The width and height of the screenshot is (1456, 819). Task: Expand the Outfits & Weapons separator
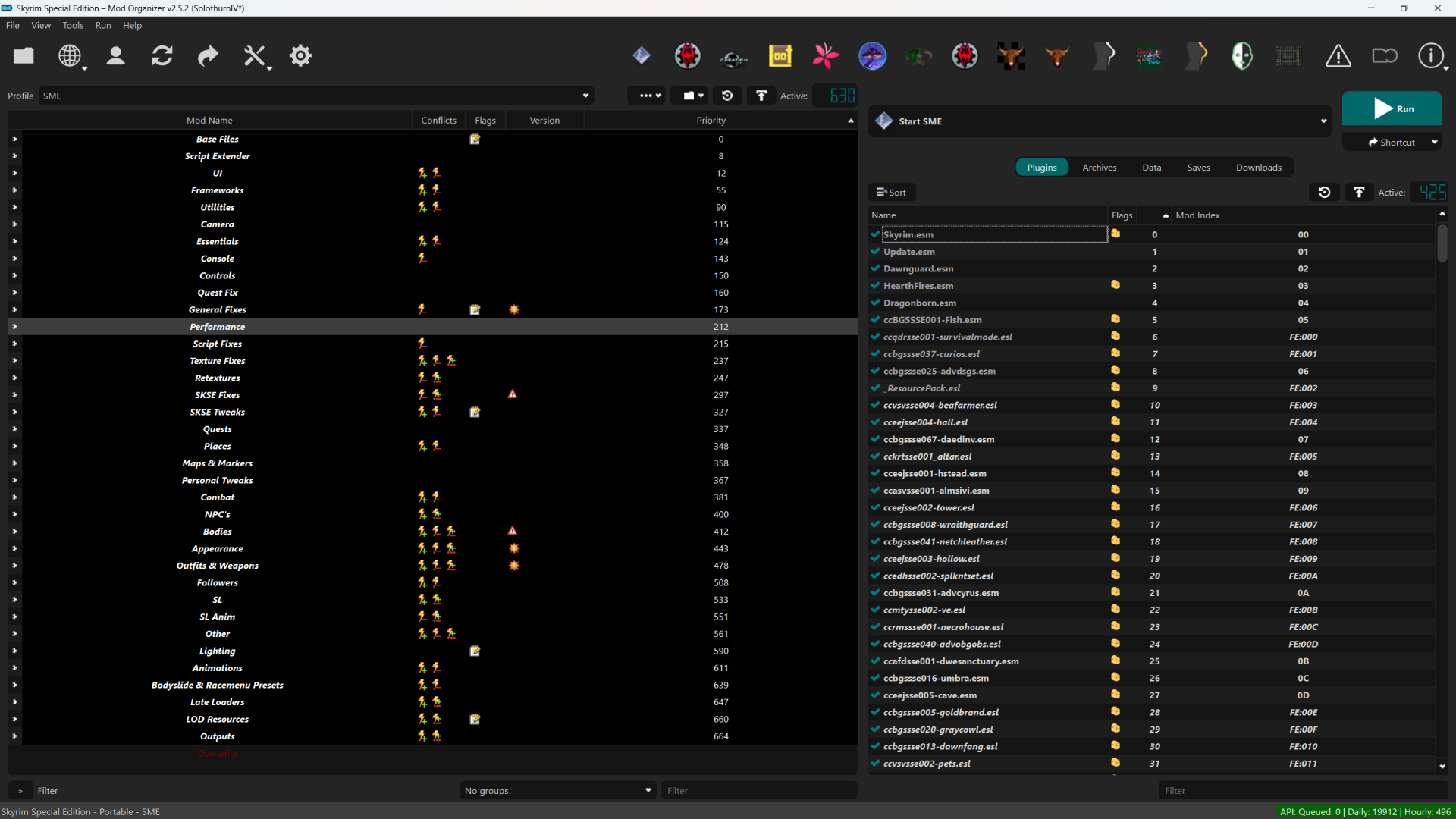tap(14, 566)
